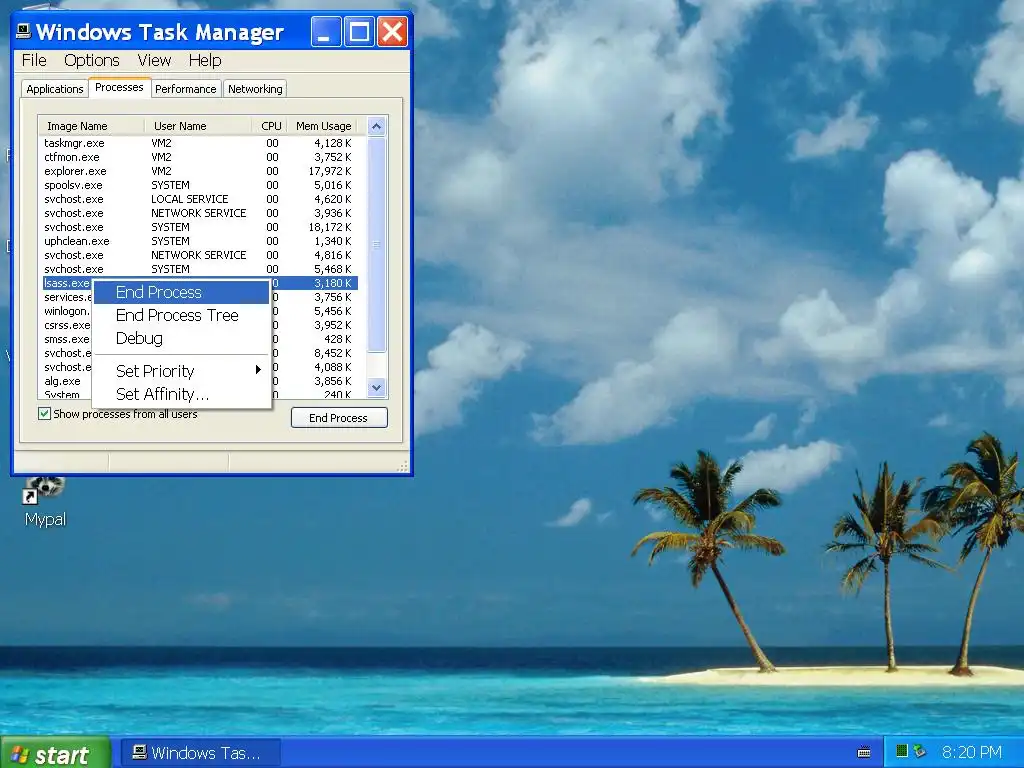Maximize the Windows Task Manager window

coord(359,31)
